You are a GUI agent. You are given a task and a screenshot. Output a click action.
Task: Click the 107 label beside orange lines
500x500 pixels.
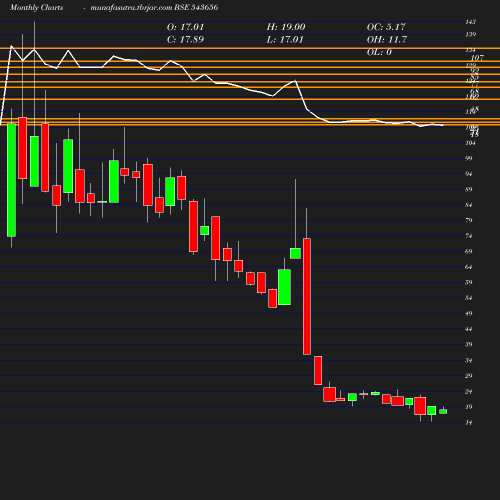pos(477,58)
